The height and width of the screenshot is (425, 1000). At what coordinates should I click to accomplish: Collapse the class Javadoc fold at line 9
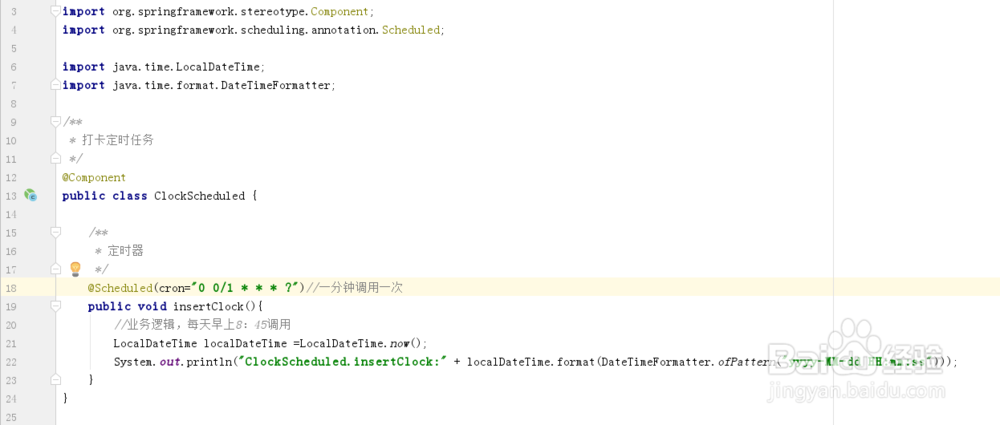56,121
